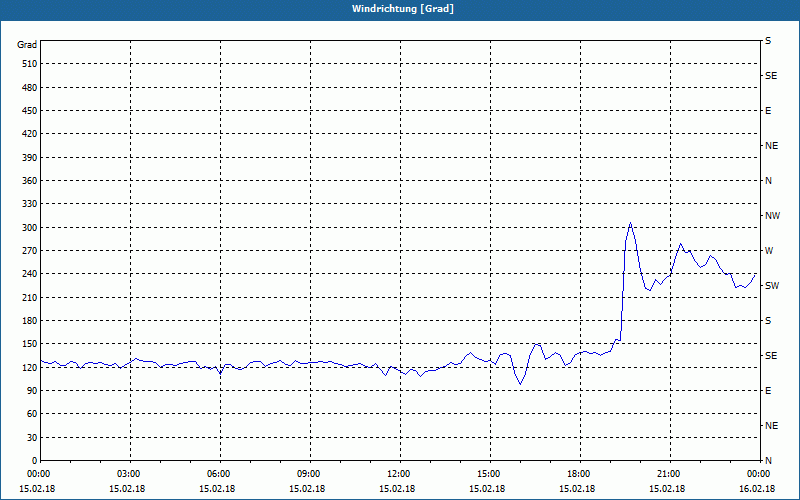Screen dimensions: 800x500
Task: Select the 510 y-axis value
Action: [x=30, y=64]
